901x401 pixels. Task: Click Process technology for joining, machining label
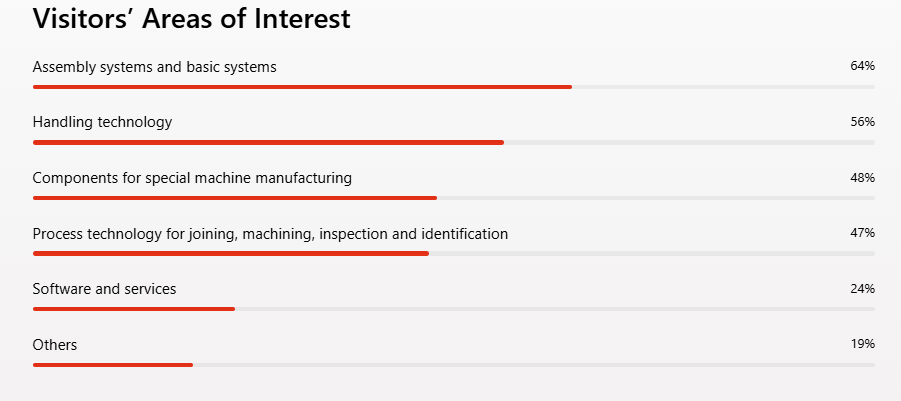pyautogui.click(x=270, y=234)
